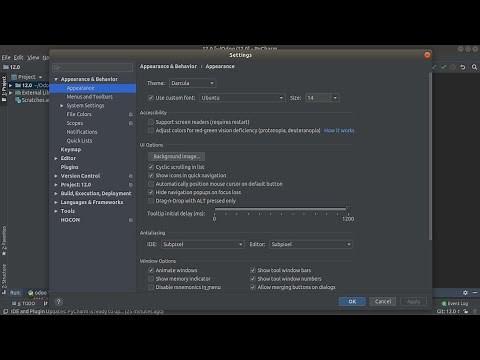Expand the Version Control settings node
Viewport: 480px width, 360px height.
pyautogui.click(x=56, y=176)
